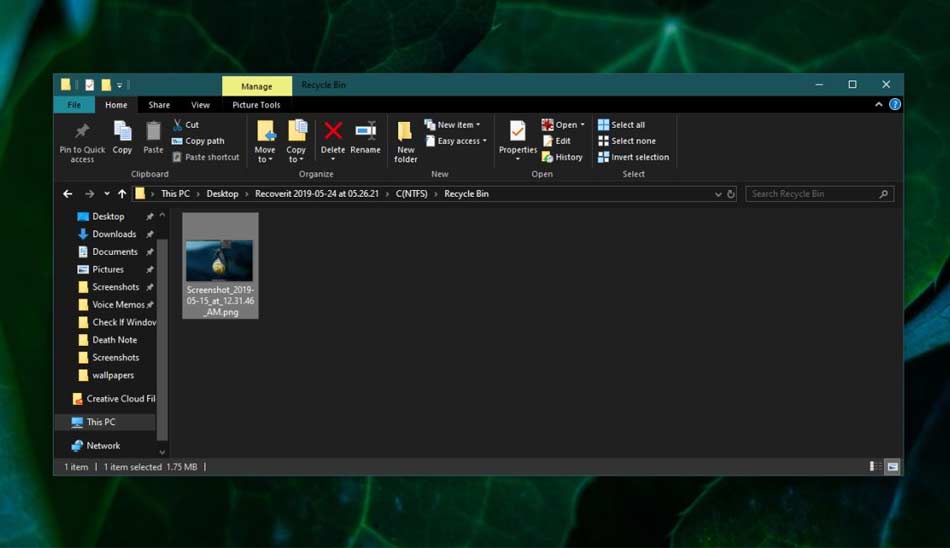Switch to the Home tab
This screenshot has height=548, width=950.
tap(116, 105)
